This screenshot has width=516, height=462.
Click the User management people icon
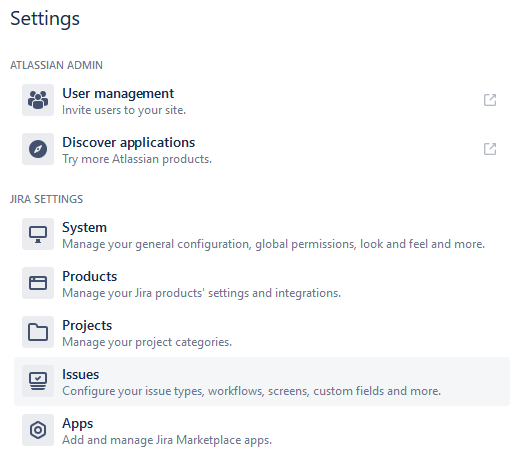pos(38,100)
